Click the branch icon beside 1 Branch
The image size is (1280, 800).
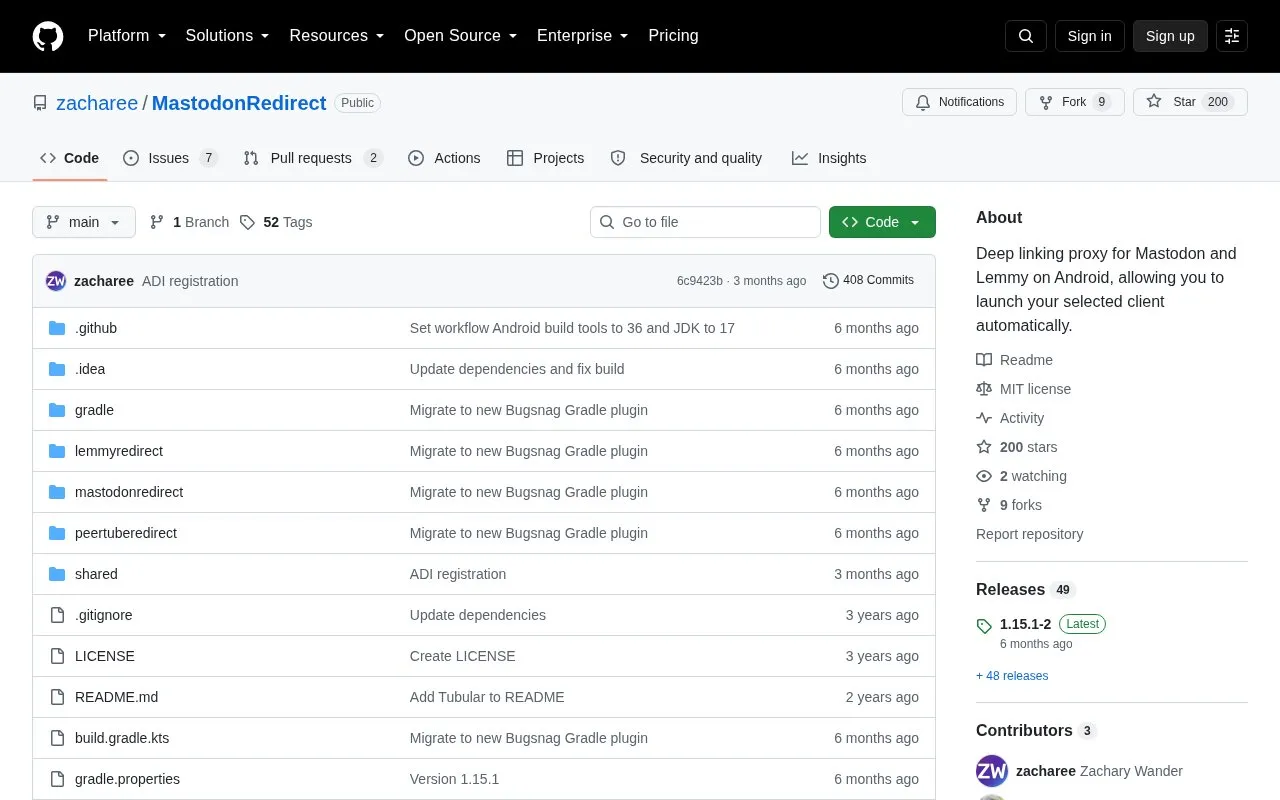pos(157,222)
